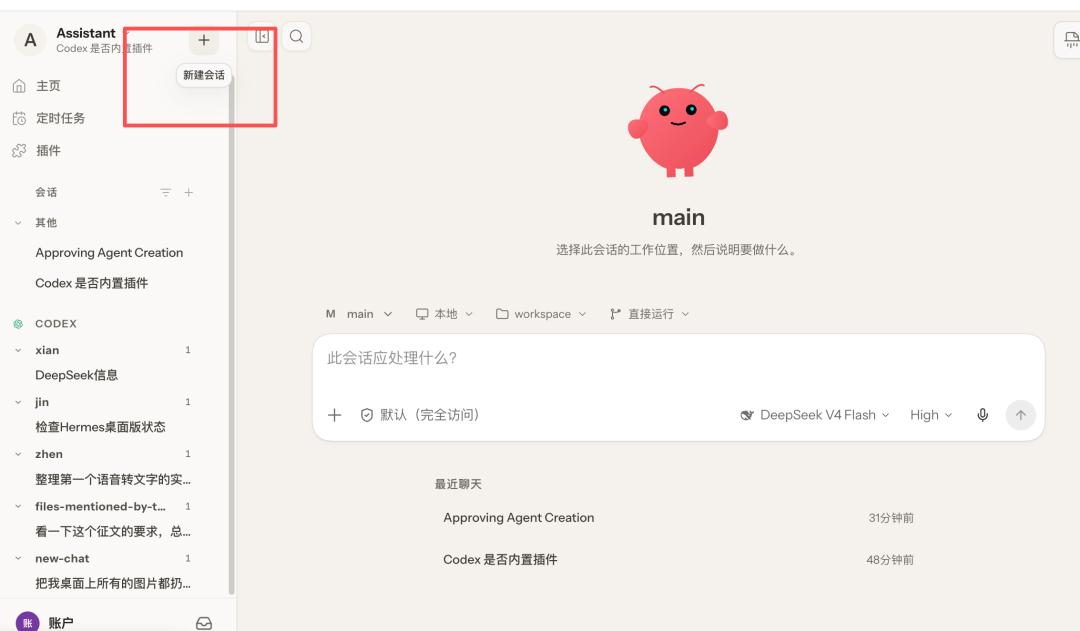Click the attachment plus icon in input box
1080x631 pixels.
tap(334, 415)
